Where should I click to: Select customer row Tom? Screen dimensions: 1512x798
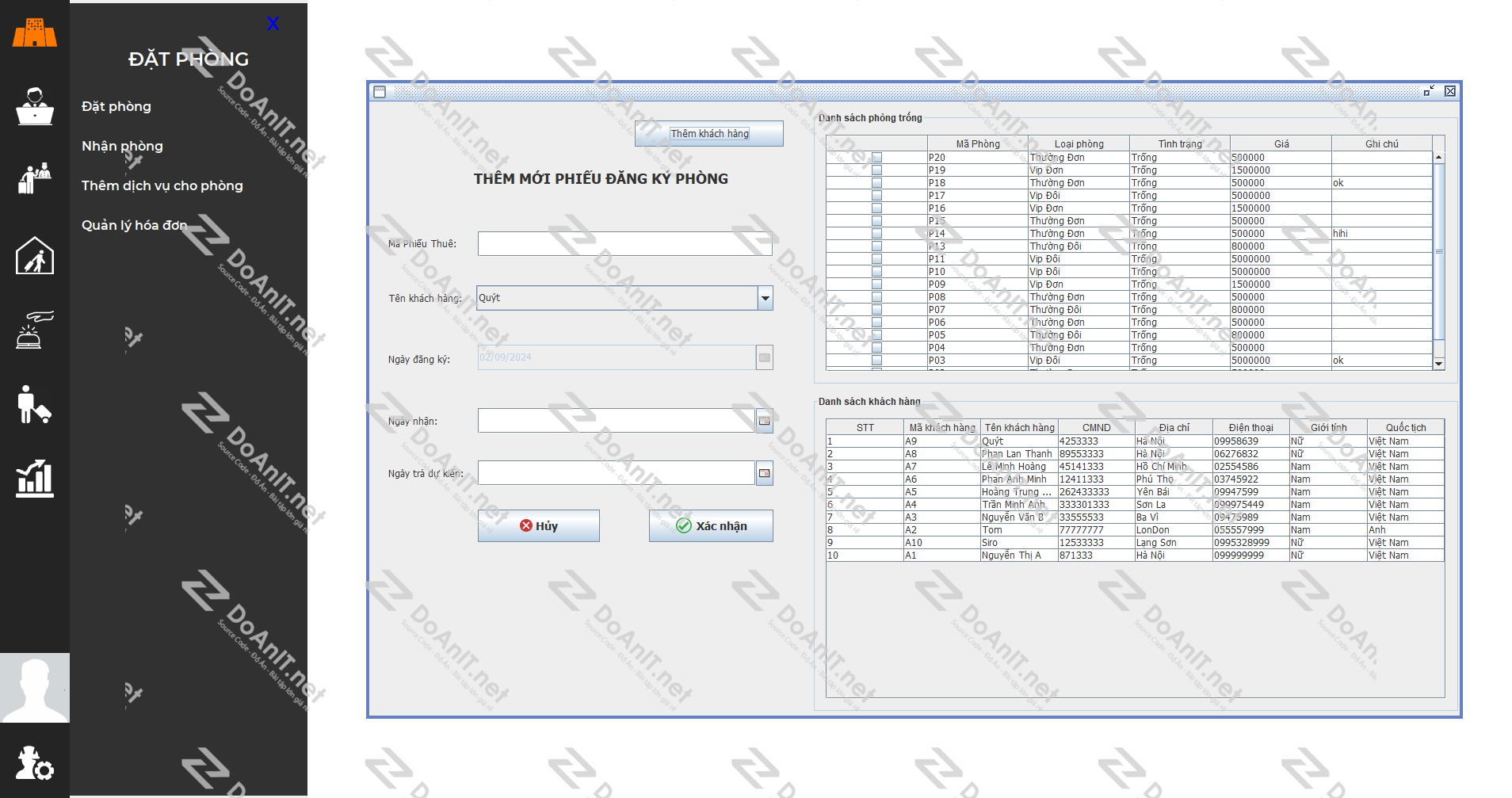[x=1135, y=530]
